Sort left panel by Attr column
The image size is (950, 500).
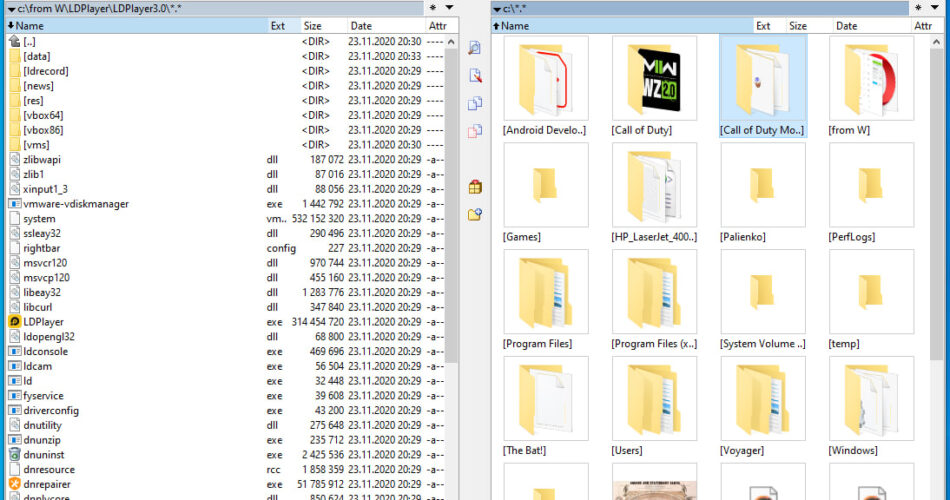pos(441,25)
